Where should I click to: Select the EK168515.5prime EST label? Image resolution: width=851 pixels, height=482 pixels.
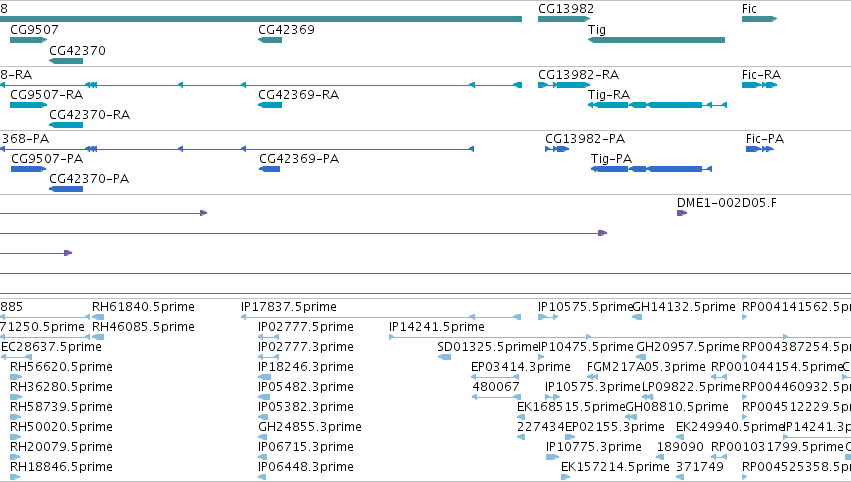[571, 407]
